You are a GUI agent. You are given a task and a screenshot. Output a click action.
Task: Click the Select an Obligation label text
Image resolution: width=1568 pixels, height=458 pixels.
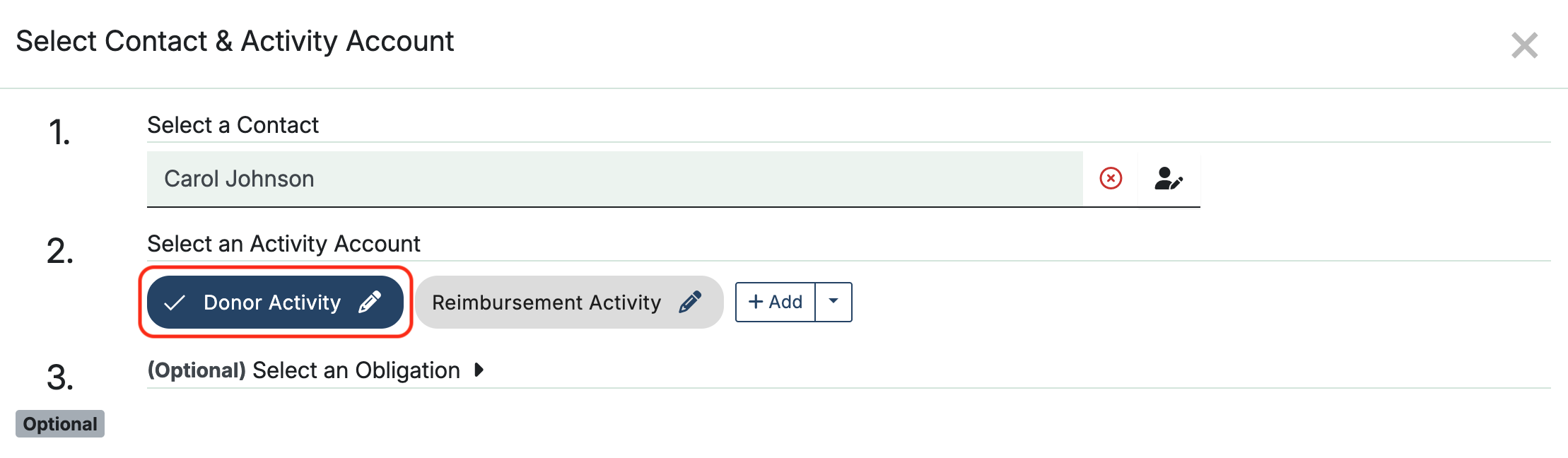coord(356,370)
